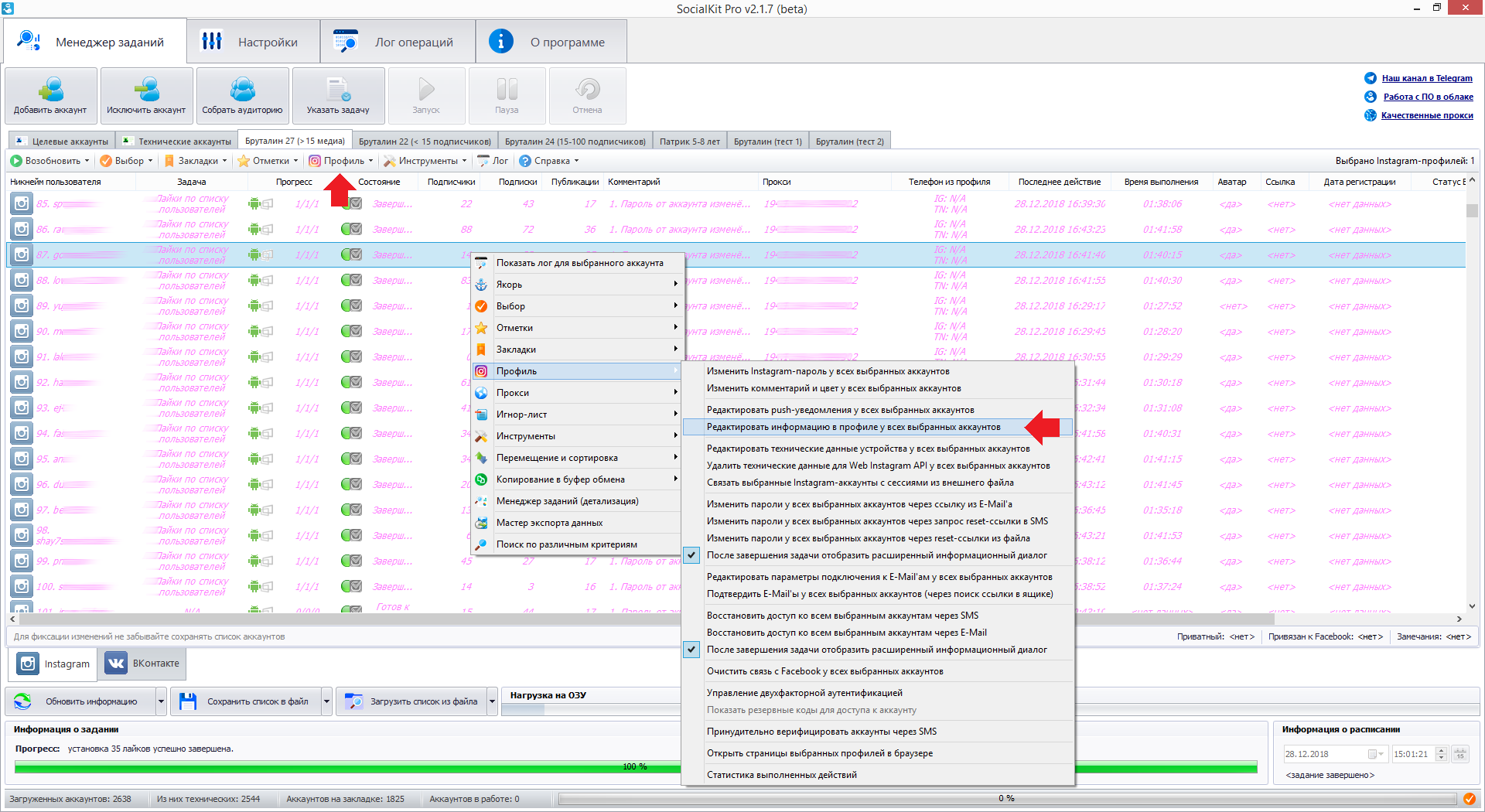1485x812 pixels.
Task: Toggle state switch in account row 88
Action: 352,281
